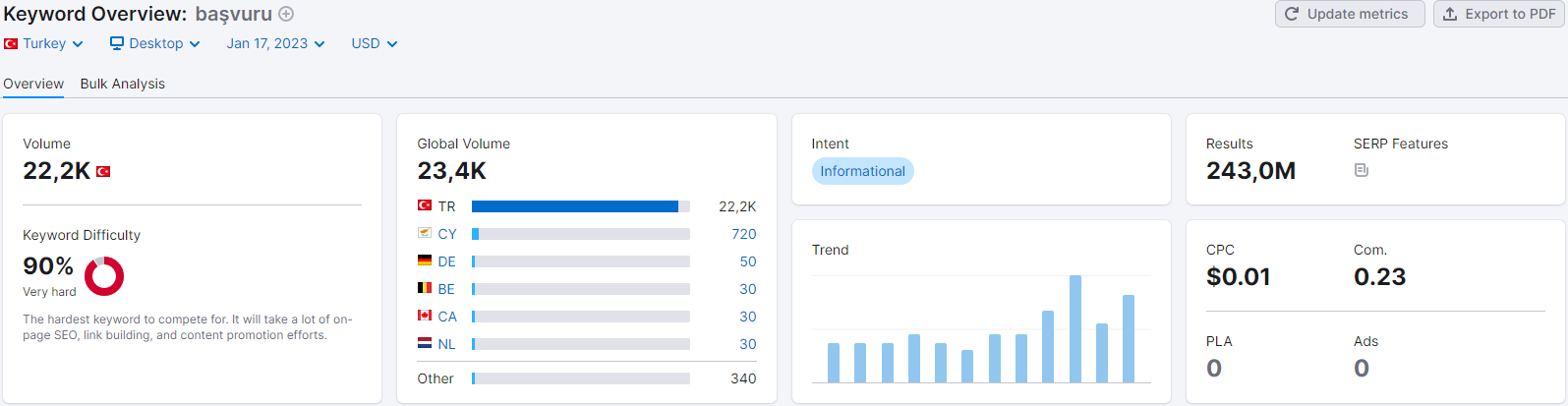Screen dimensions: 1568x406
Task: Click the 22,2K TR volume value
Action: [x=737, y=206]
